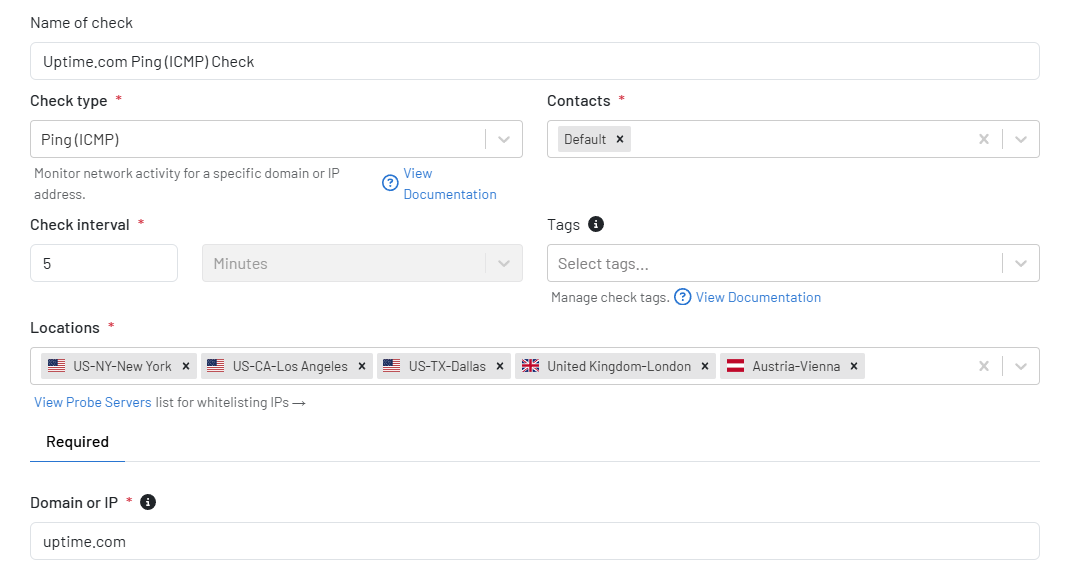The height and width of the screenshot is (578, 1084).
Task: Click the Domain or IP info icon
Action: [148, 502]
